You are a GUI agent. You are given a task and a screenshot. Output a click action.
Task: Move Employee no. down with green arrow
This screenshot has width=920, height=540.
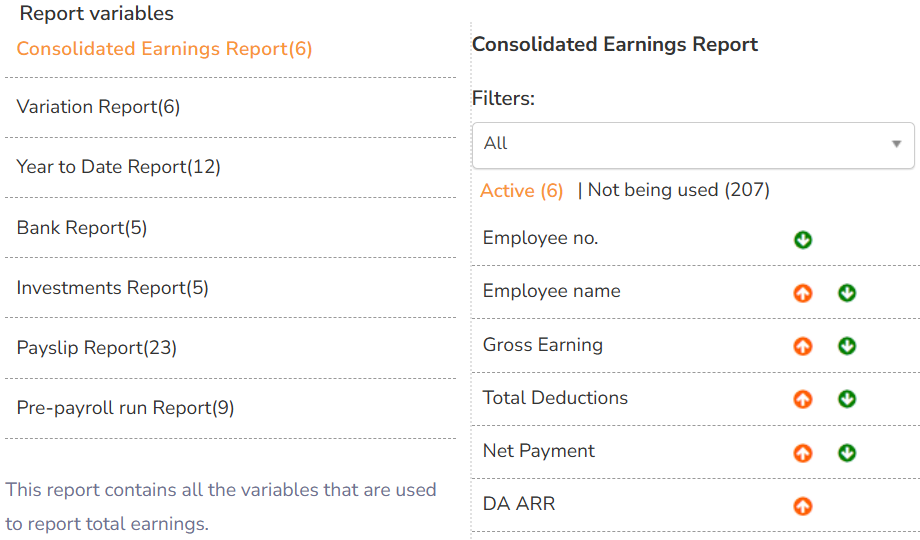click(x=802, y=240)
